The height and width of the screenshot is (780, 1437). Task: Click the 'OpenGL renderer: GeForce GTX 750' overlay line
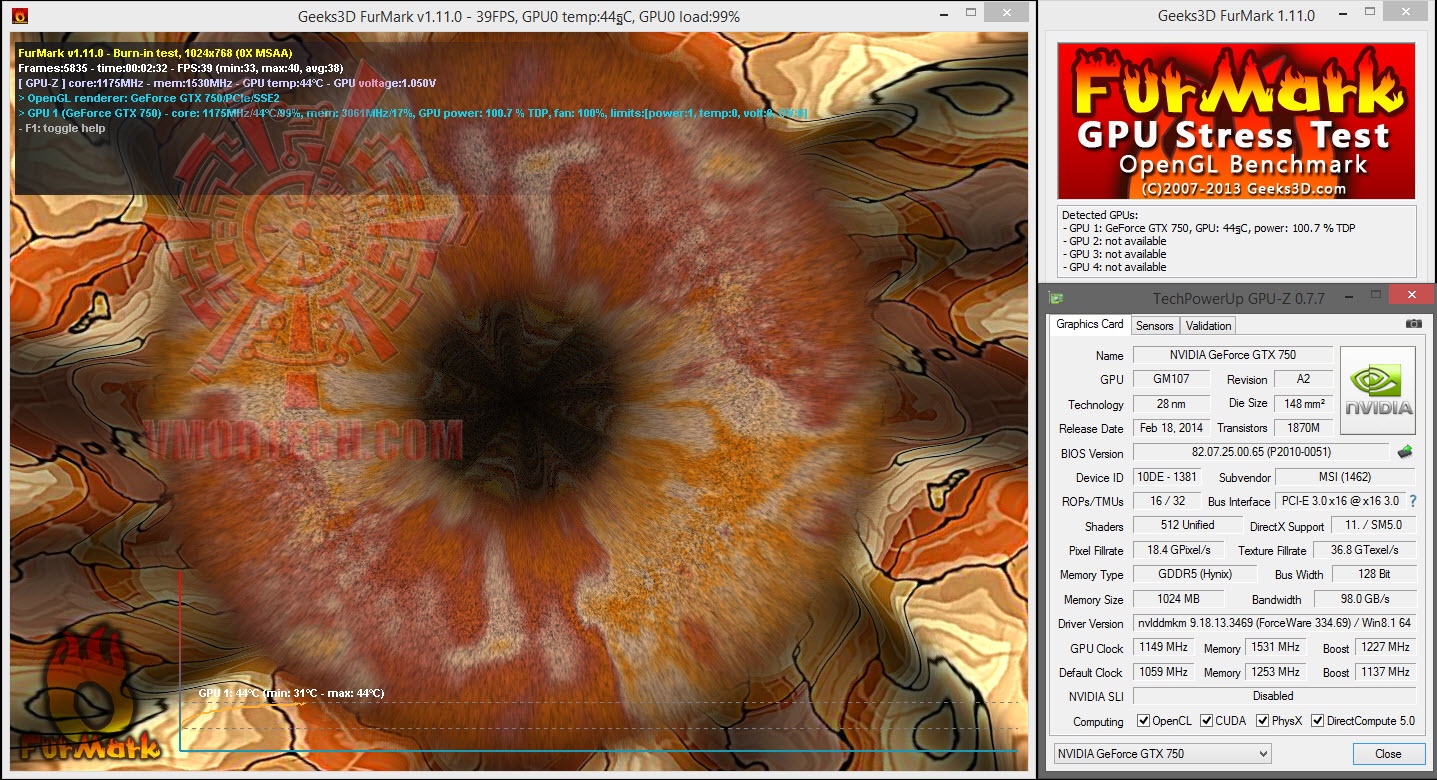[x=149, y=98]
